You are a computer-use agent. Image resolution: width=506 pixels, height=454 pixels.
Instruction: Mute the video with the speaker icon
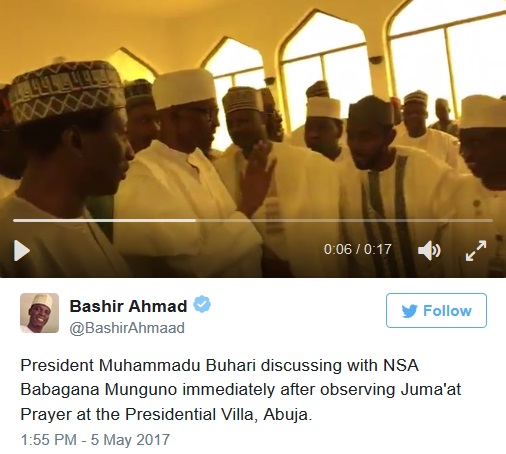(x=429, y=250)
